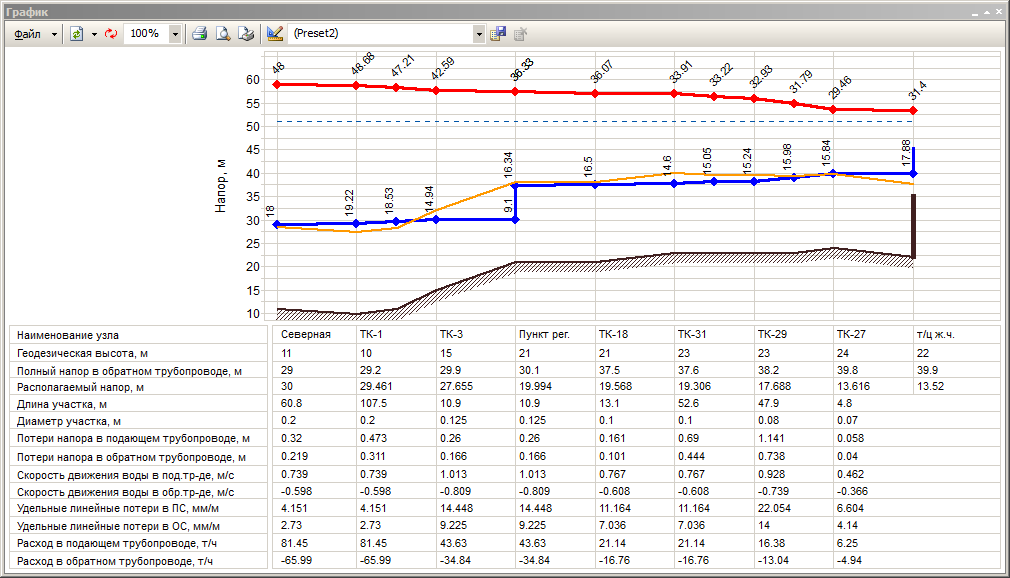The image size is (1010, 578).
Task: Click the red circular arrows redraw icon
Action: click(x=111, y=33)
